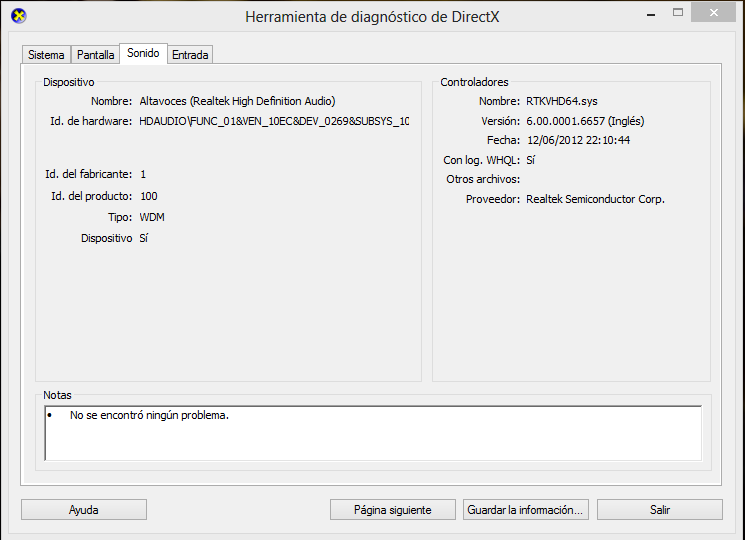
Task: Click the Controladores group heading
Action: (x=474, y=82)
